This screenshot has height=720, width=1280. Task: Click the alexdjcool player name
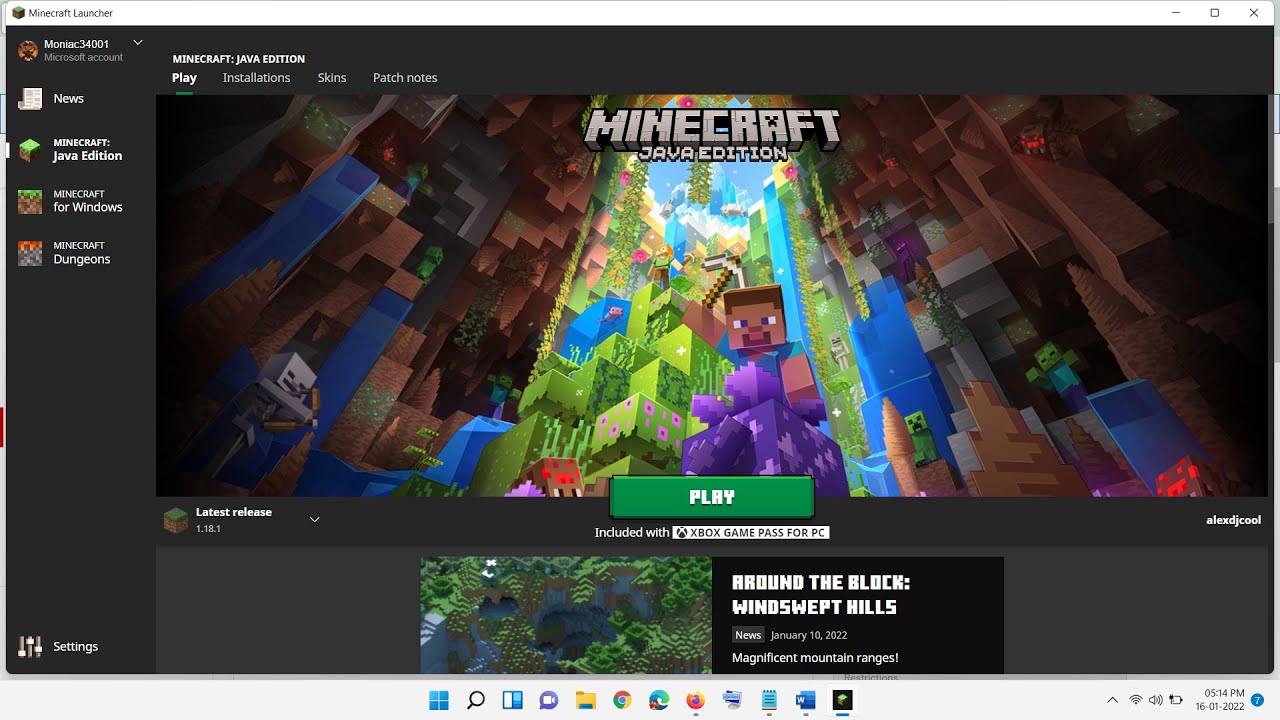point(1233,520)
